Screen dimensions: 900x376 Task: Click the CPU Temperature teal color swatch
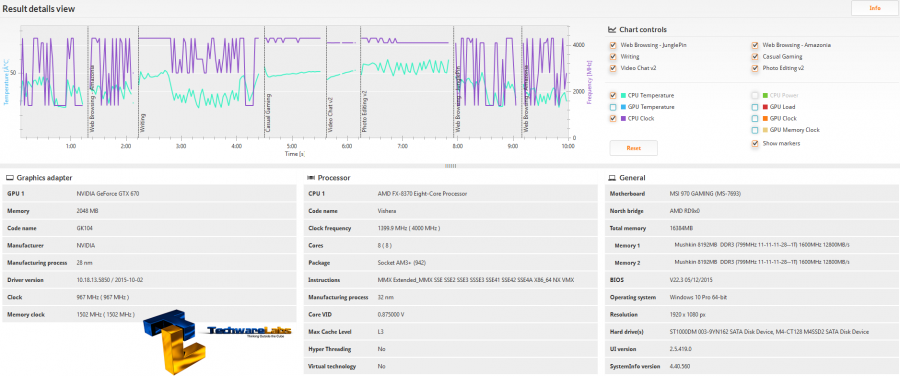[x=623, y=96]
